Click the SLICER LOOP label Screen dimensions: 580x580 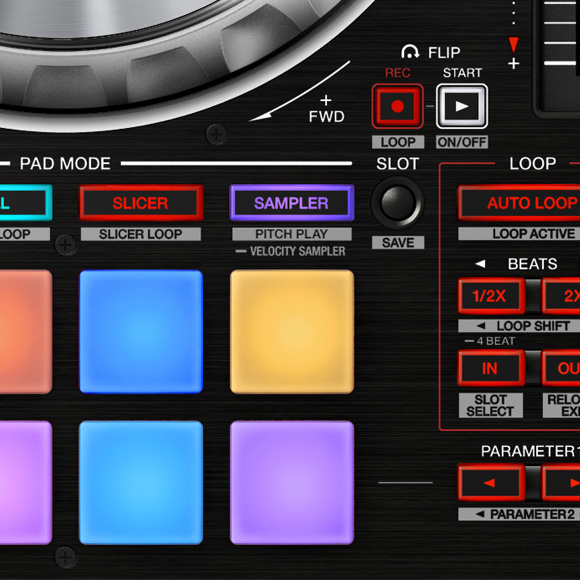pyautogui.click(x=141, y=234)
